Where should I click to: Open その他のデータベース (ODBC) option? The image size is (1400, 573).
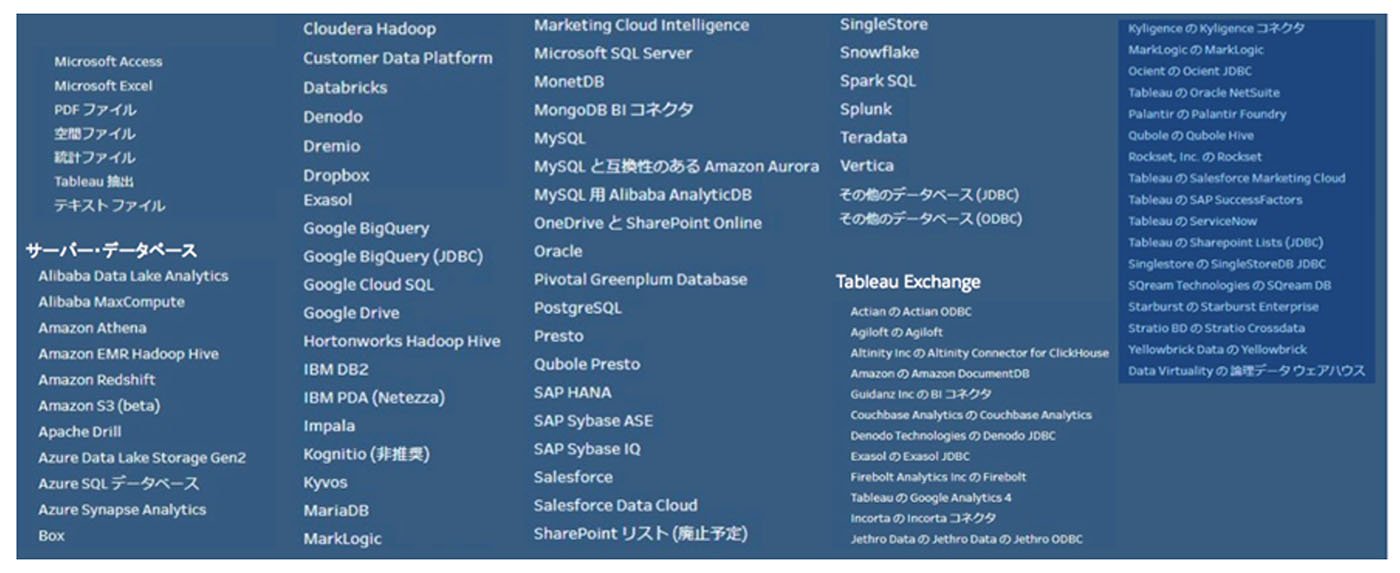930,219
